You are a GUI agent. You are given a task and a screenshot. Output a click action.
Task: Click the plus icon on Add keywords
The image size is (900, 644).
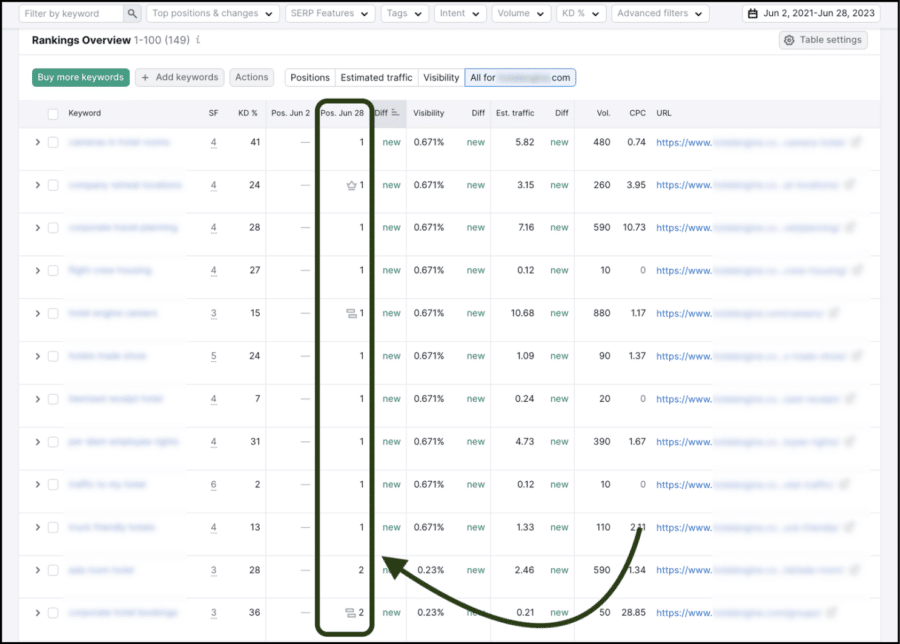coord(146,76)
